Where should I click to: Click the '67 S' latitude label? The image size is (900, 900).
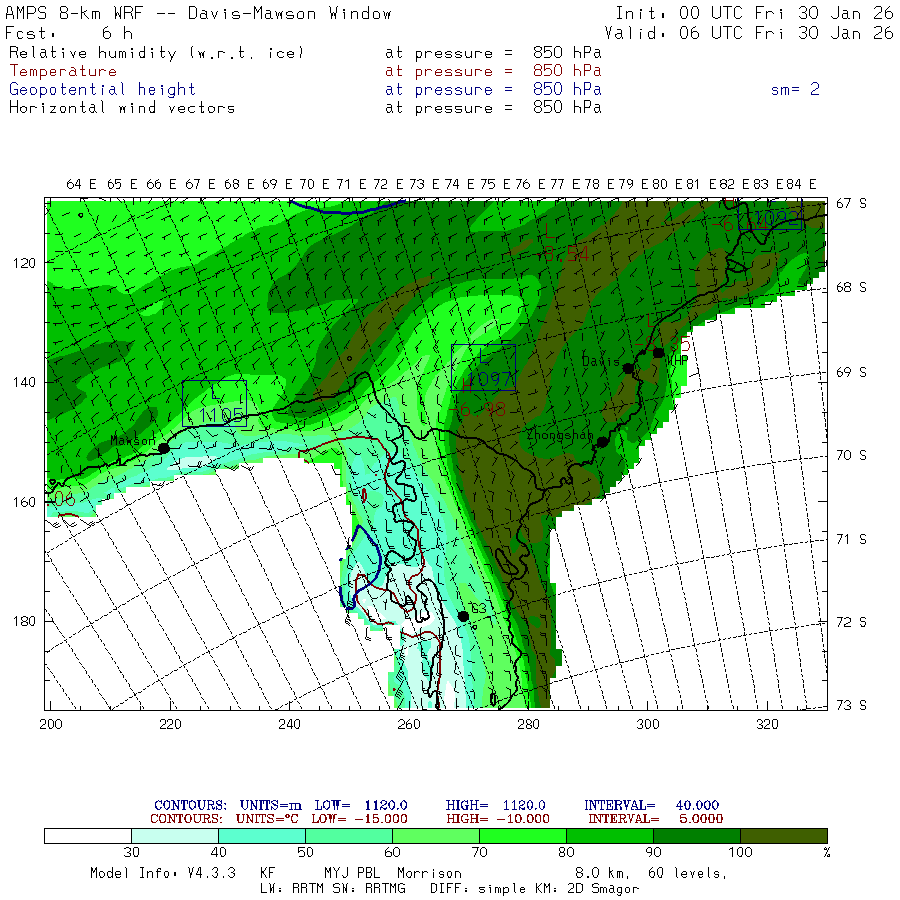point(851,203)
